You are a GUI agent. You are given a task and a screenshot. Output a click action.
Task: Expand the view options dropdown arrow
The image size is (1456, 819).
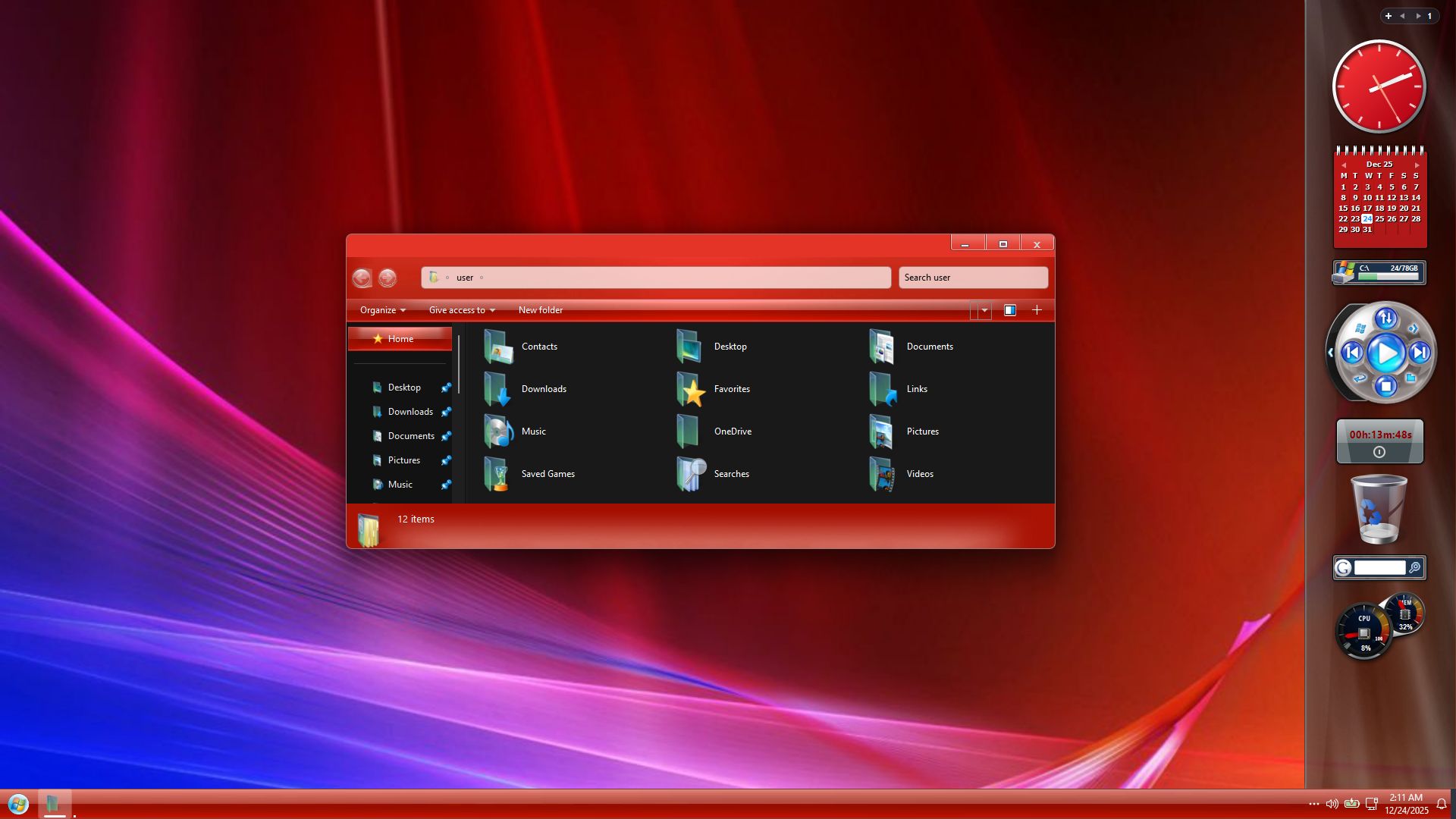(x=984, y=310)
